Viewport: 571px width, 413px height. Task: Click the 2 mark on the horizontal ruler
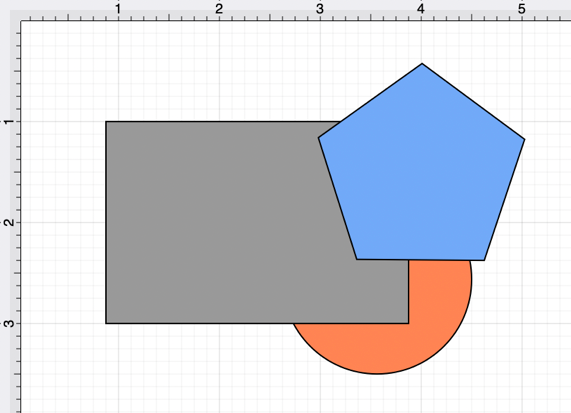point(218,9)
